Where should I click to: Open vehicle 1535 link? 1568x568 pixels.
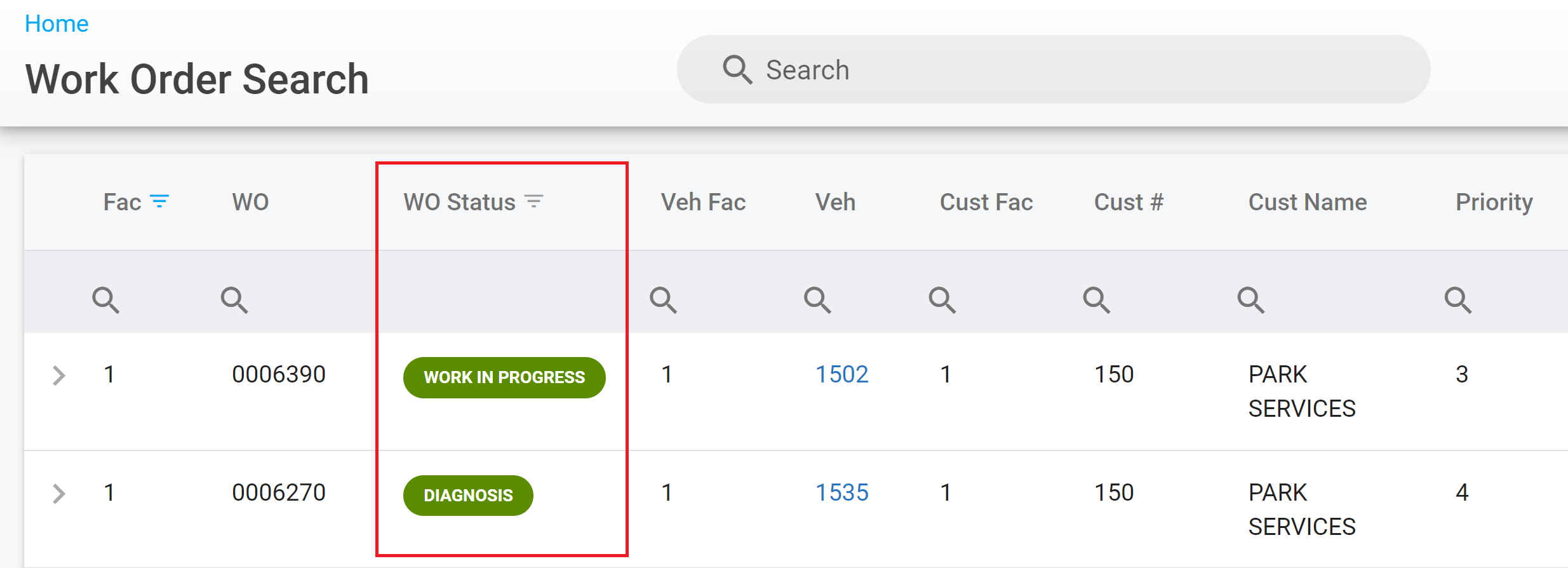click(841, 493)
